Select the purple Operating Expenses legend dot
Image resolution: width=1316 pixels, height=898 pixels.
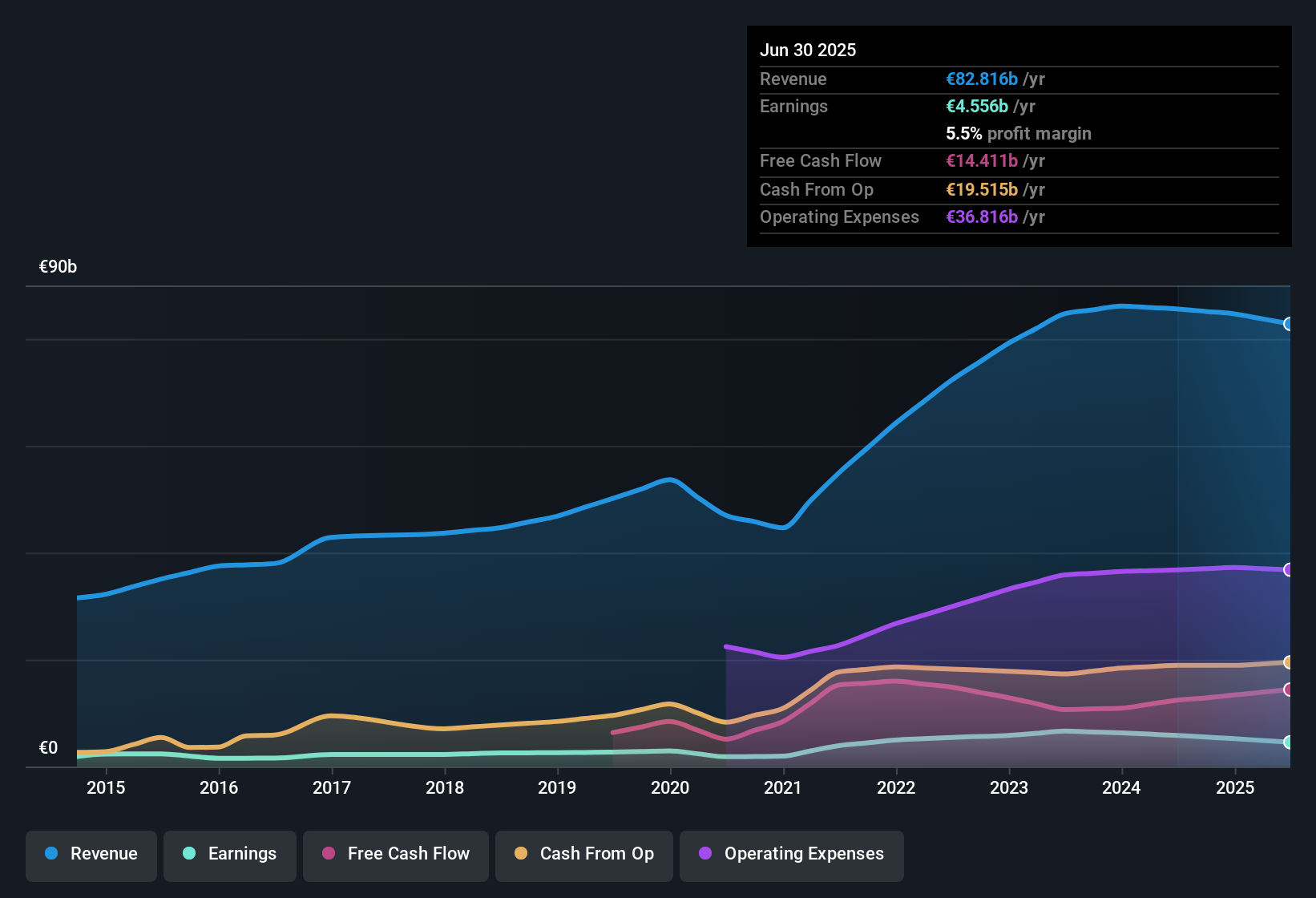(x=704, y=854)
